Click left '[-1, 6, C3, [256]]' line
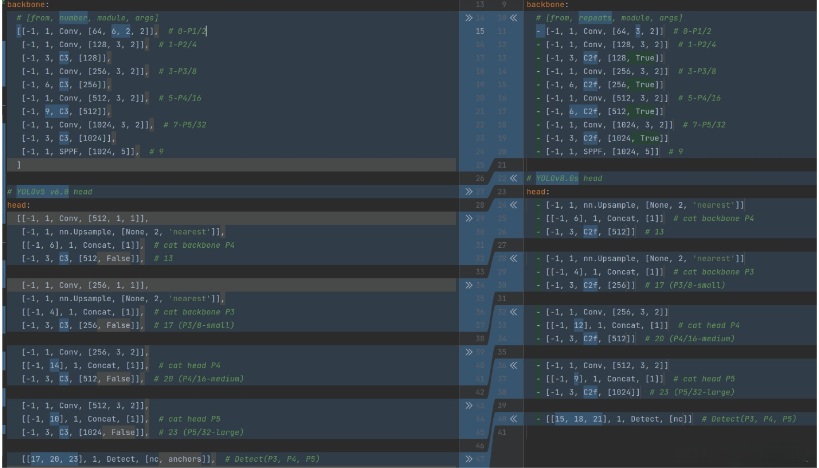This screenshot has width=819, height=468. pyautogui.click(x=66, y=85)
